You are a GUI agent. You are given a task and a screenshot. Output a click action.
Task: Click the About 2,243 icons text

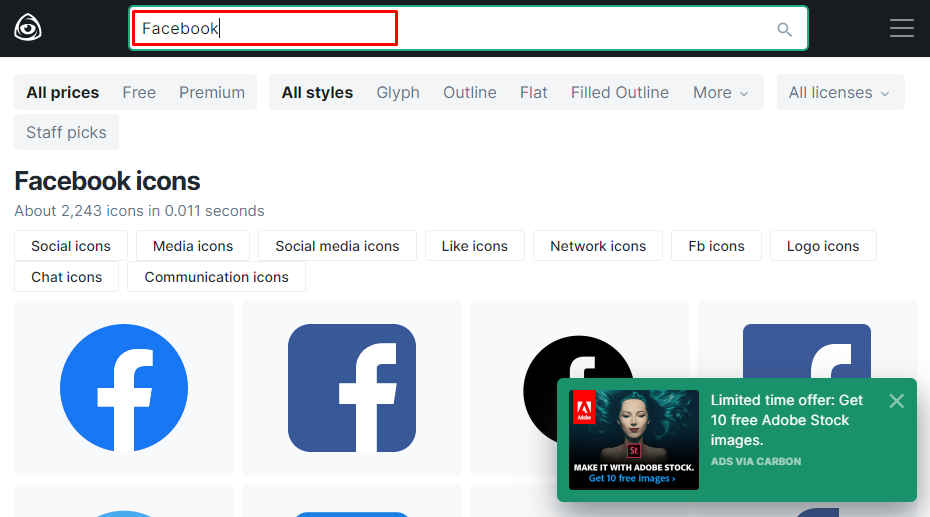point(139,211)
